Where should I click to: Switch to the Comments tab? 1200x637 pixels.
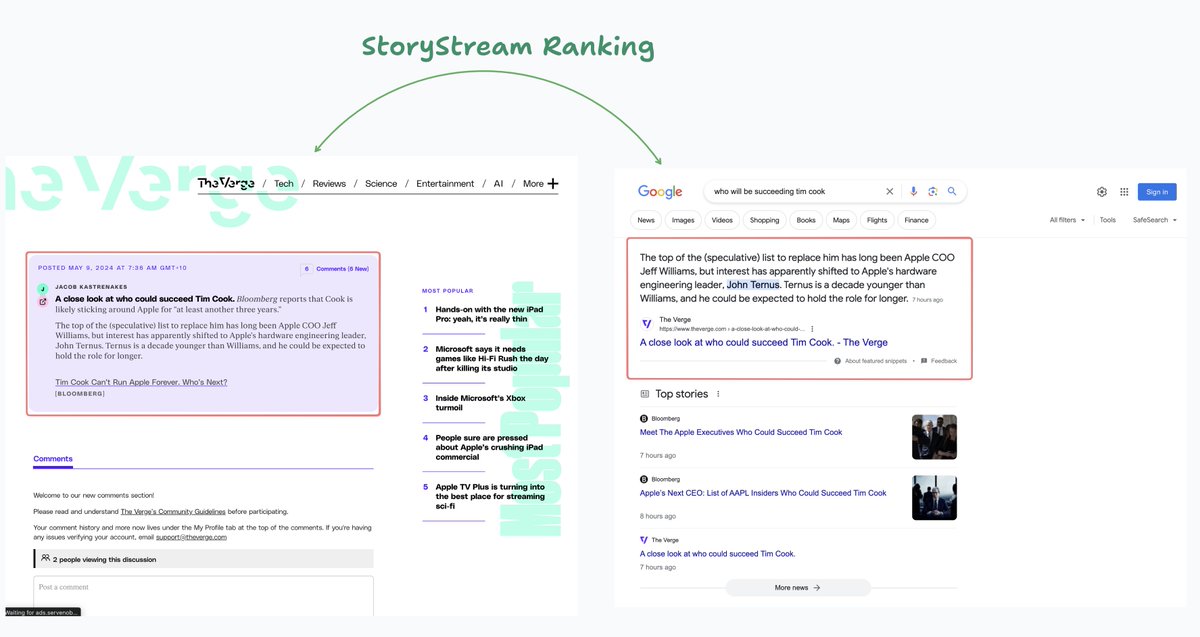coord(53,459)
